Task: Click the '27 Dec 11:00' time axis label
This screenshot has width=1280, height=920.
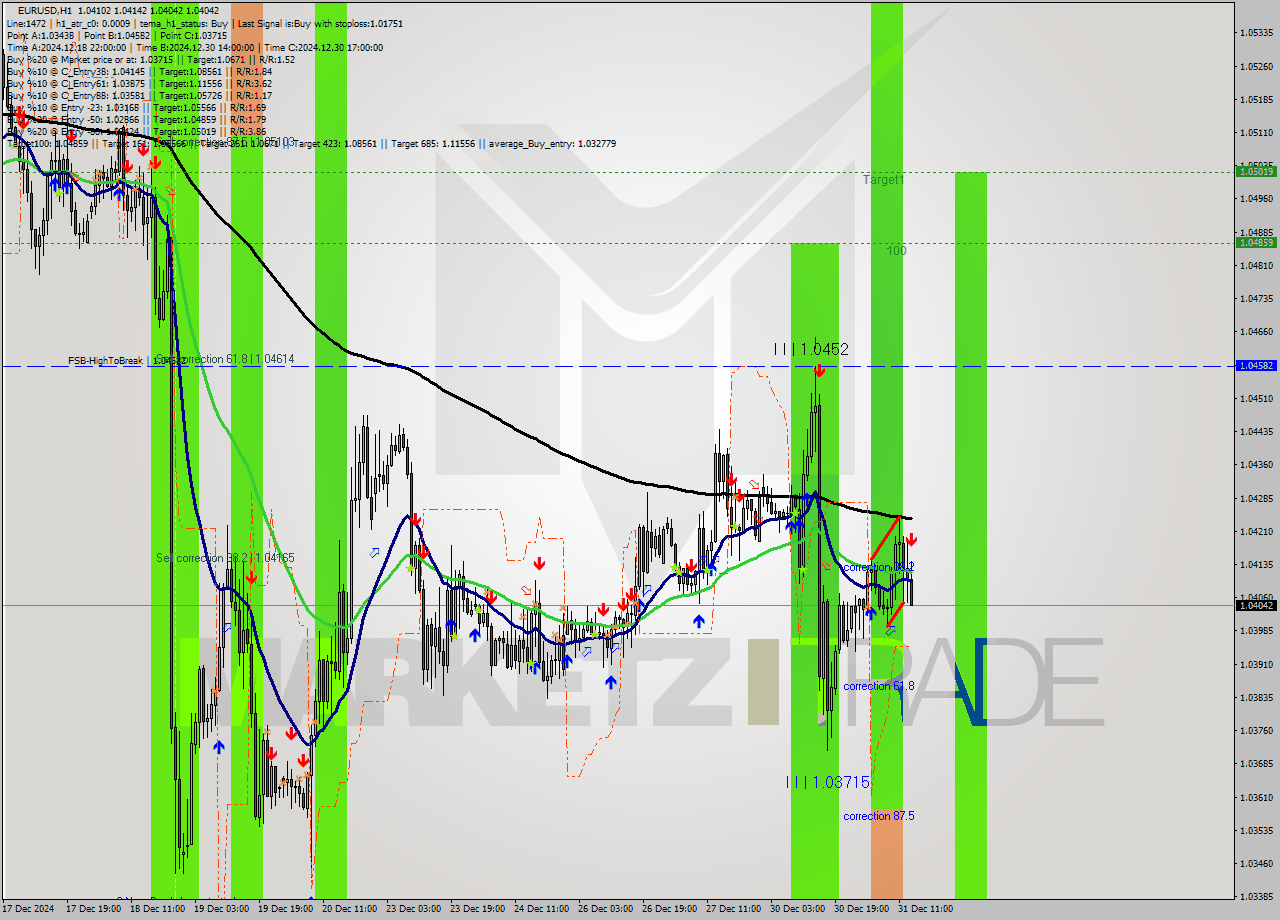Action: pyautogui.click(x=733, y=909)
